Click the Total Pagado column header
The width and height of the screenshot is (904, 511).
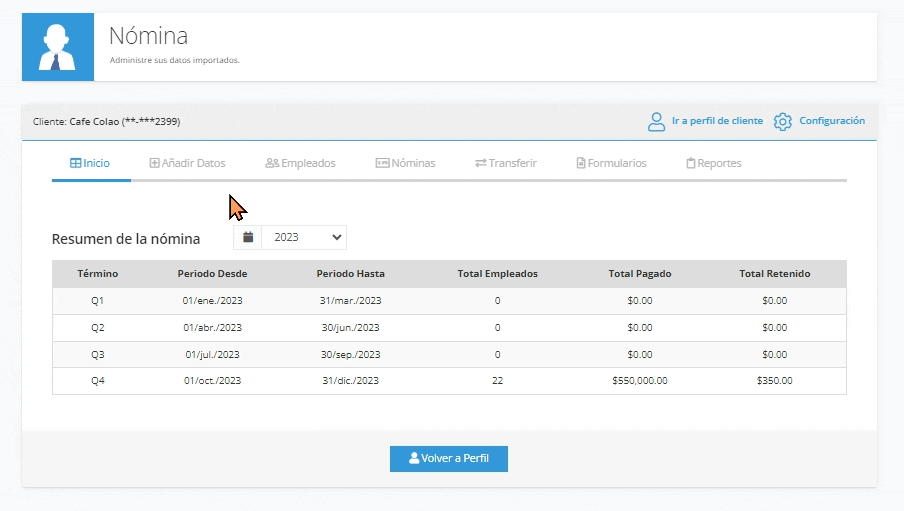point(640,273)
